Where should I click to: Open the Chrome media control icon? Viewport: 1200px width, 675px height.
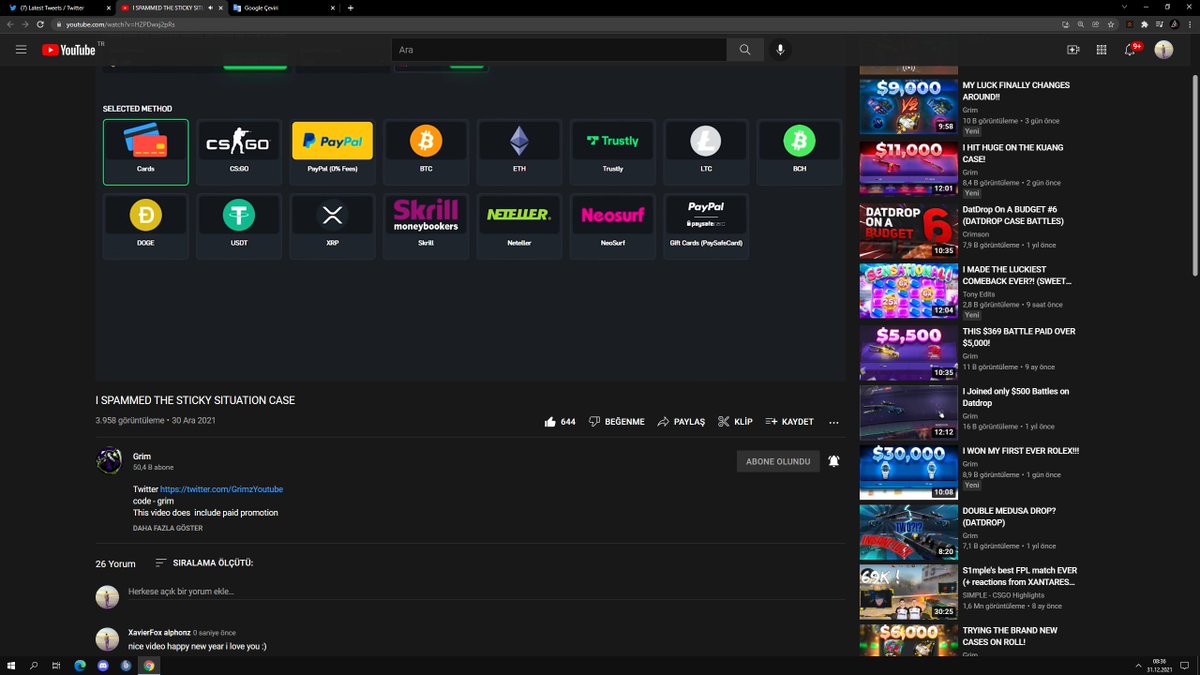point(1160,23)
